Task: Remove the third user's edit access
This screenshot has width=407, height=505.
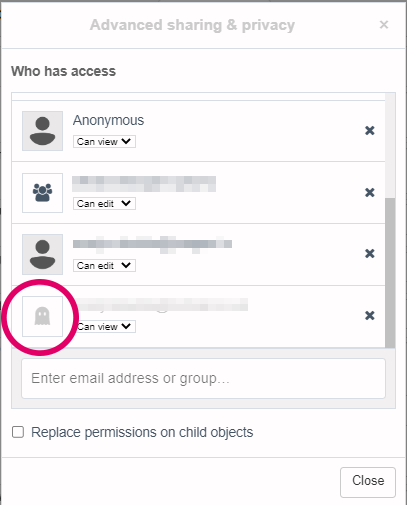Action: [x=370, y=254]
